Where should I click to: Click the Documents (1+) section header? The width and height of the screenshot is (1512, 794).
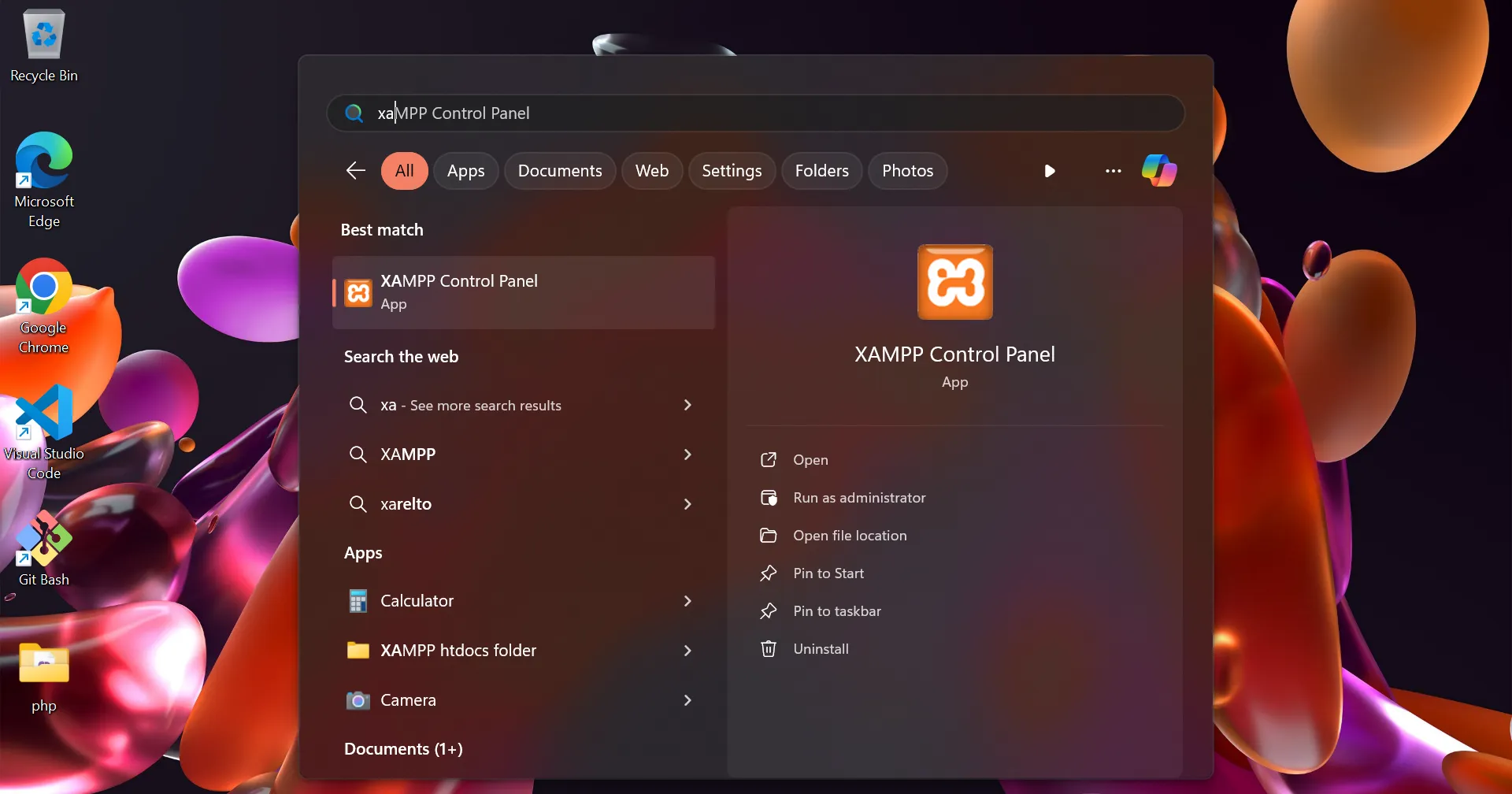403,749
